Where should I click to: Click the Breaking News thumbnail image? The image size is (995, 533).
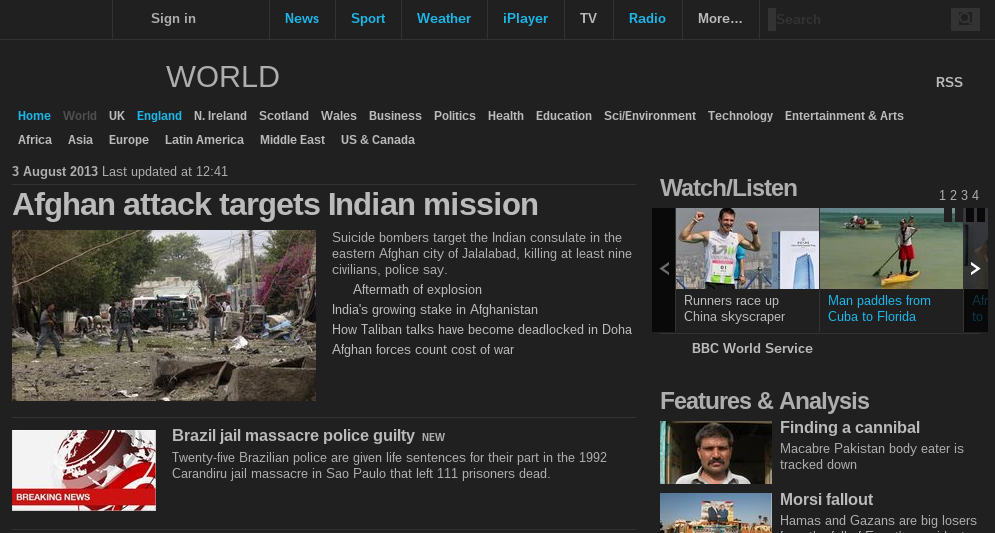[x=84, y=470]
